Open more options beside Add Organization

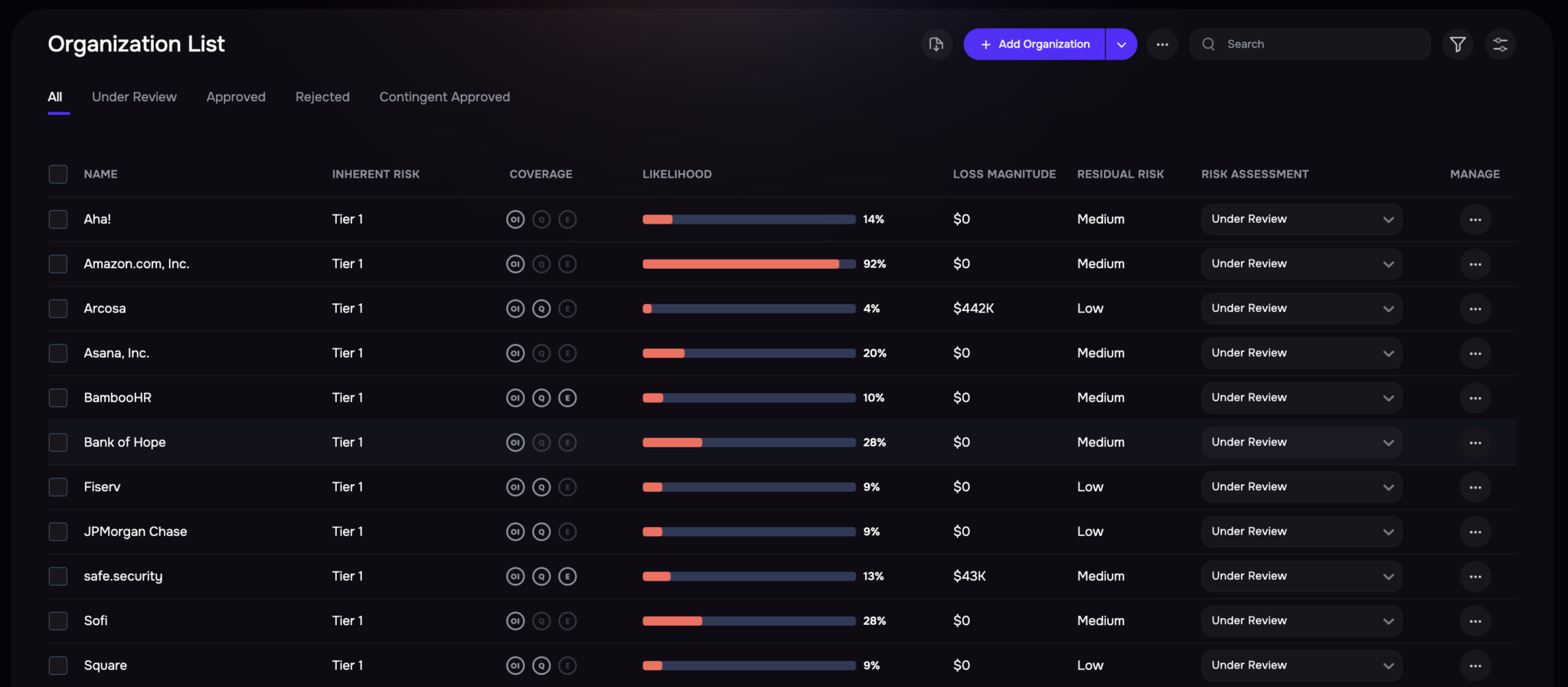pyautogui.click(x=1161, y=44)
